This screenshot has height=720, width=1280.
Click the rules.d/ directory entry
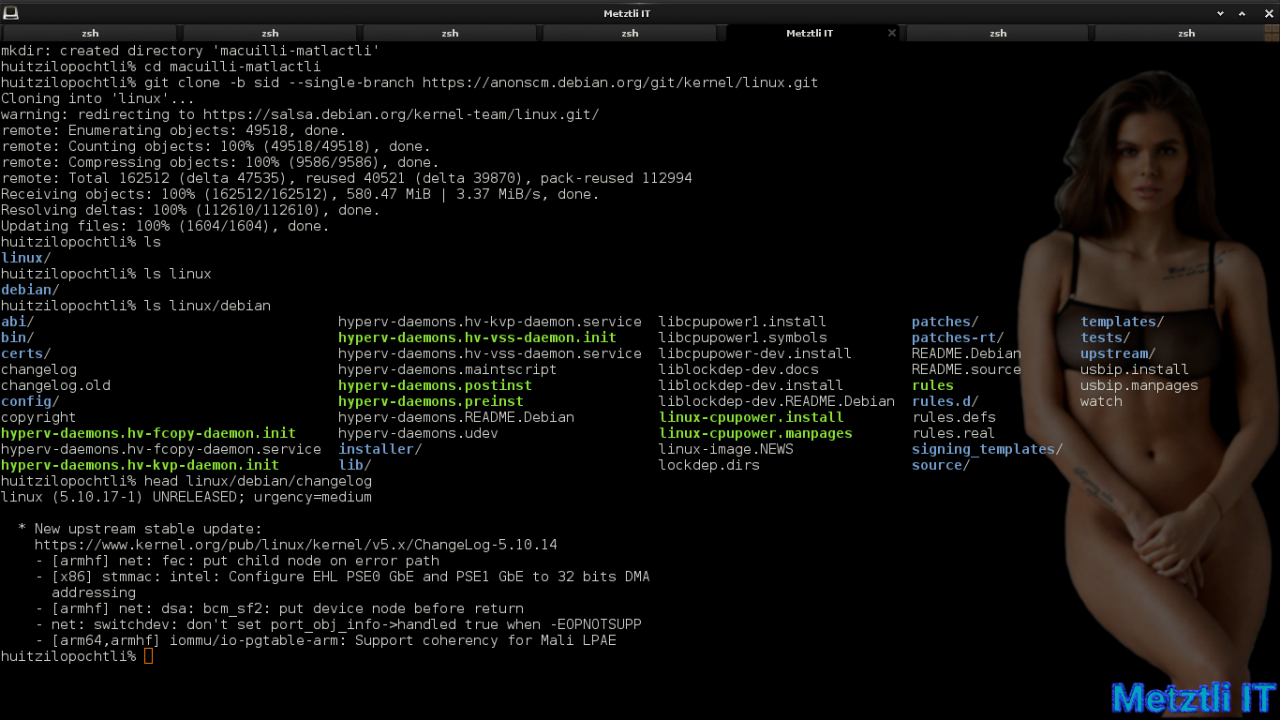click(x=945, y=401)
